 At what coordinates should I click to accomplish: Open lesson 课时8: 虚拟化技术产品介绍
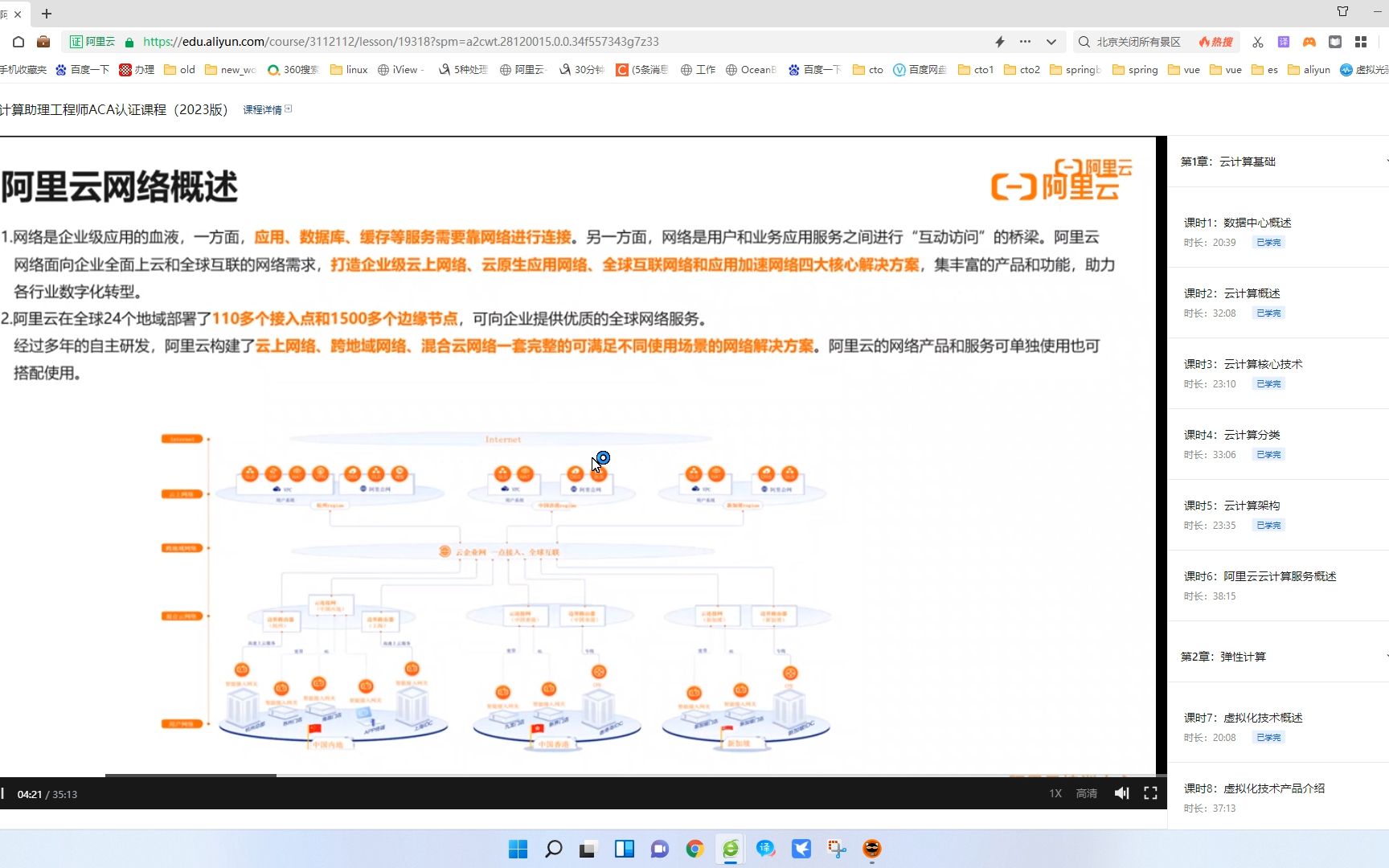pyautogui.click(x=1278, y=797)
